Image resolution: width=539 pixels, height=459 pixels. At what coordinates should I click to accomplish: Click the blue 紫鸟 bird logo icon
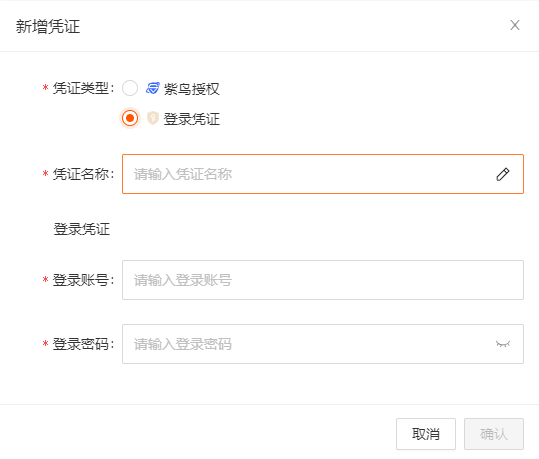click(153, 88)
